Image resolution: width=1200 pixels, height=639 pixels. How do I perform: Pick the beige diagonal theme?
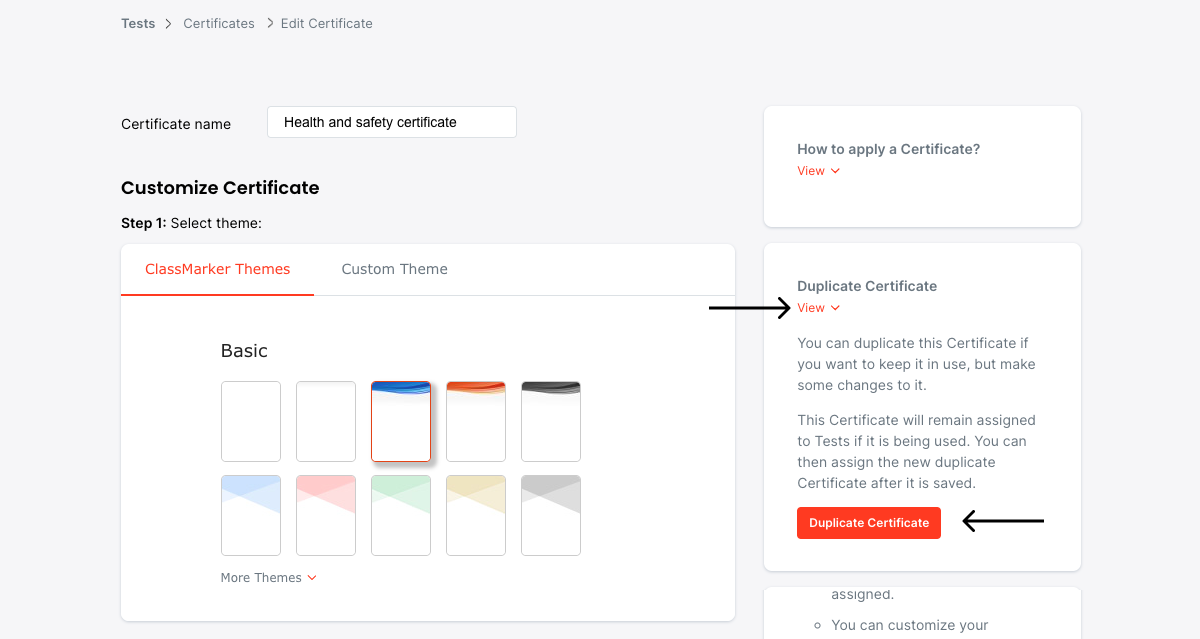(475, 515)
